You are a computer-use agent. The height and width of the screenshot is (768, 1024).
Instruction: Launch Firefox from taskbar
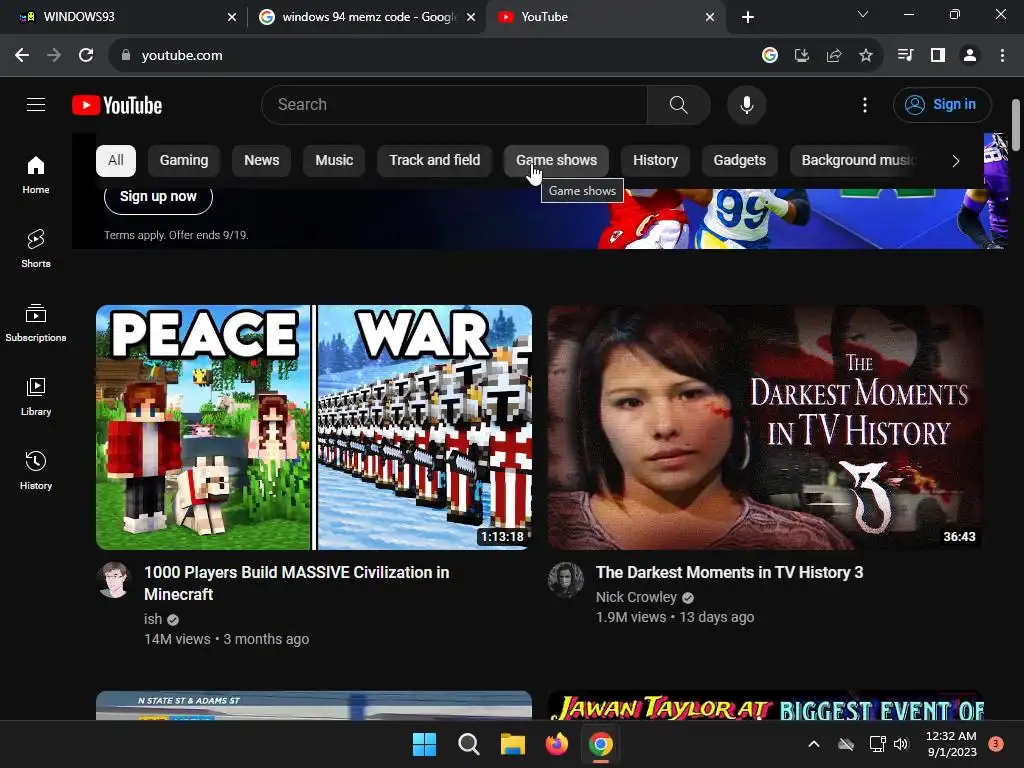click(x=557, y=744)
